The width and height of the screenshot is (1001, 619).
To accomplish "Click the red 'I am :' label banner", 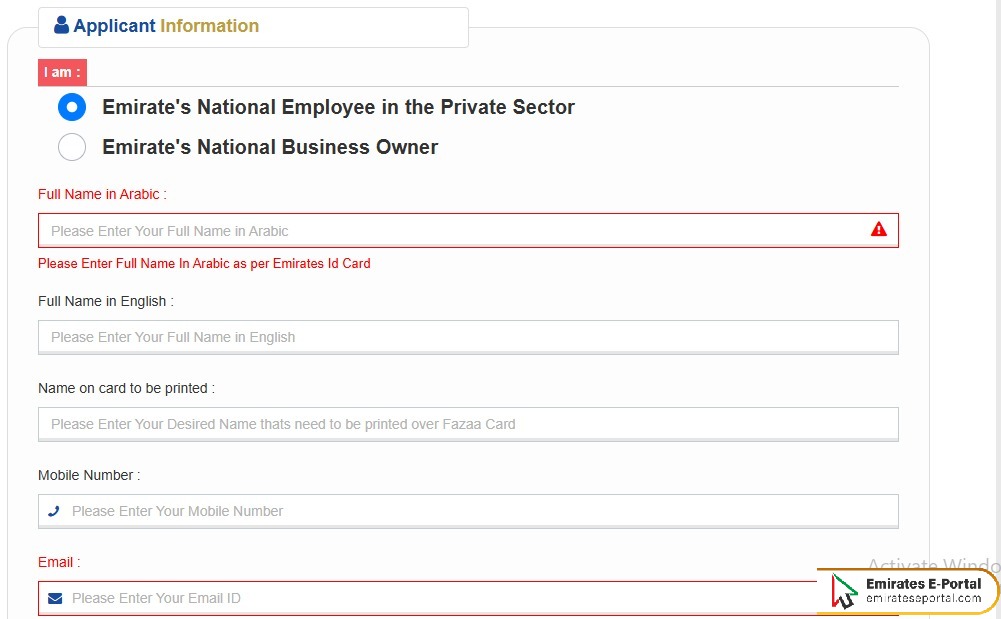I will click(x=61, y=72).
